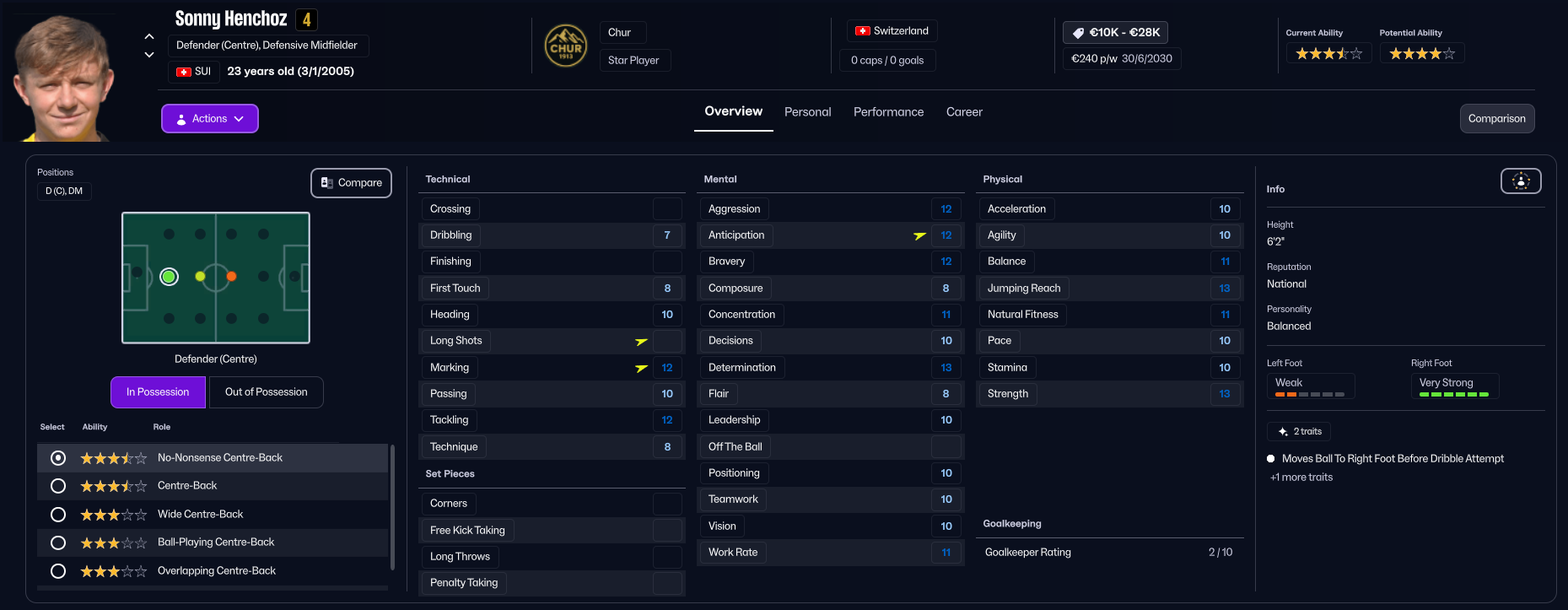
Task: Click the Comparison button
Action: (x=1497, y=119)
